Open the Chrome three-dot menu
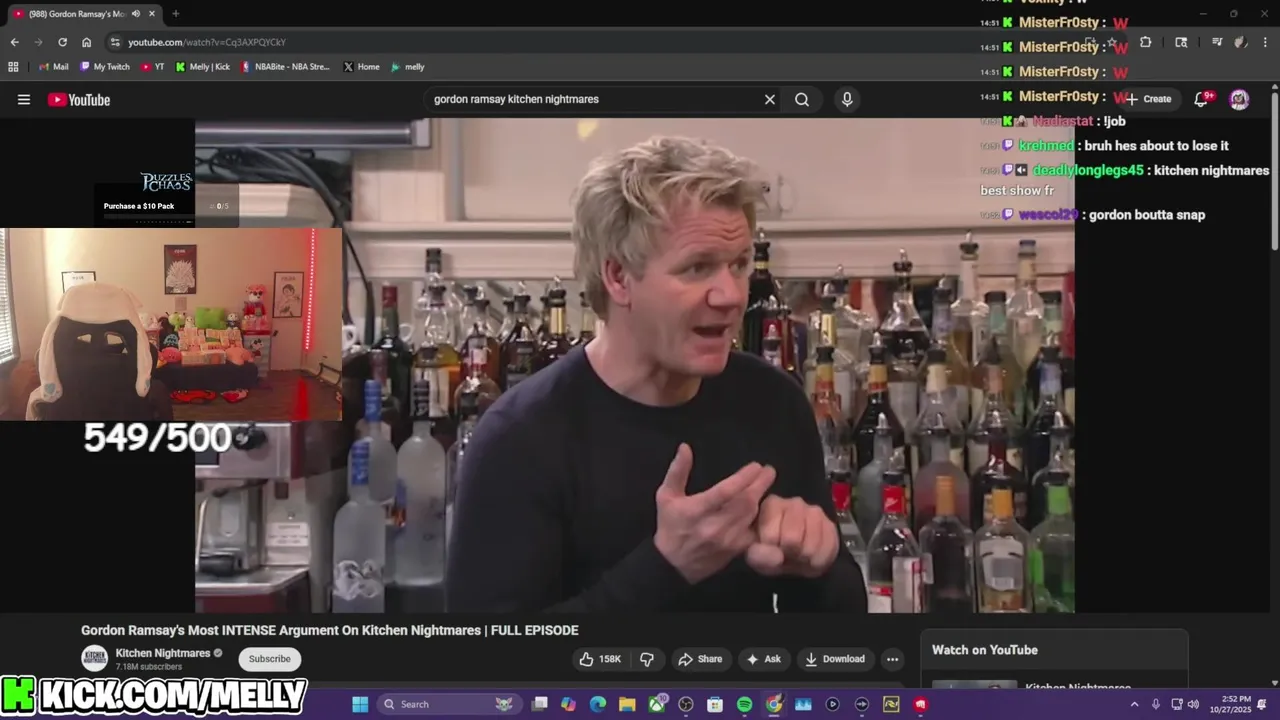 [x=1266, y=42]
